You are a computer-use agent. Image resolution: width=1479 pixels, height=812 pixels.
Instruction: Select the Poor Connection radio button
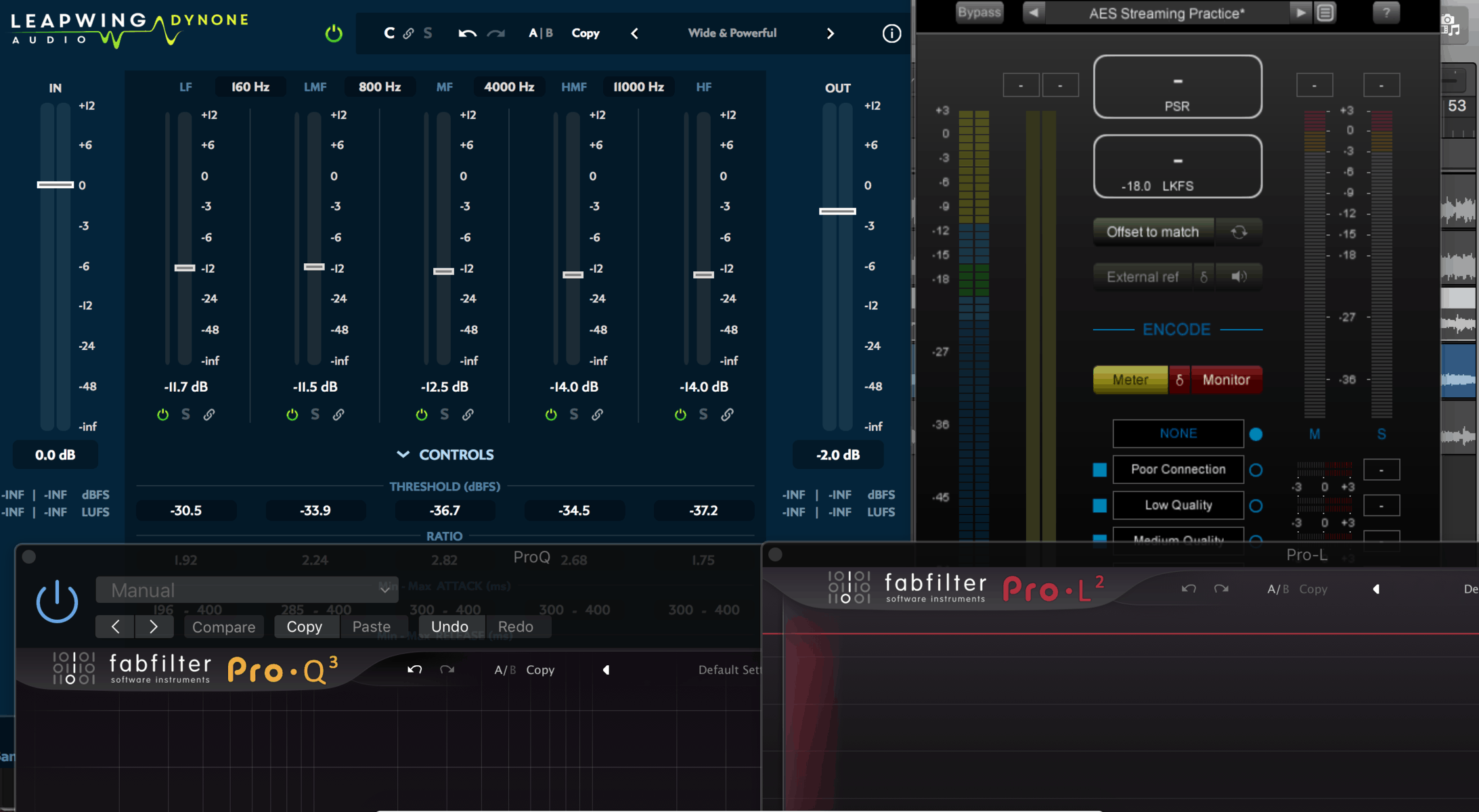click(1256, 470)
